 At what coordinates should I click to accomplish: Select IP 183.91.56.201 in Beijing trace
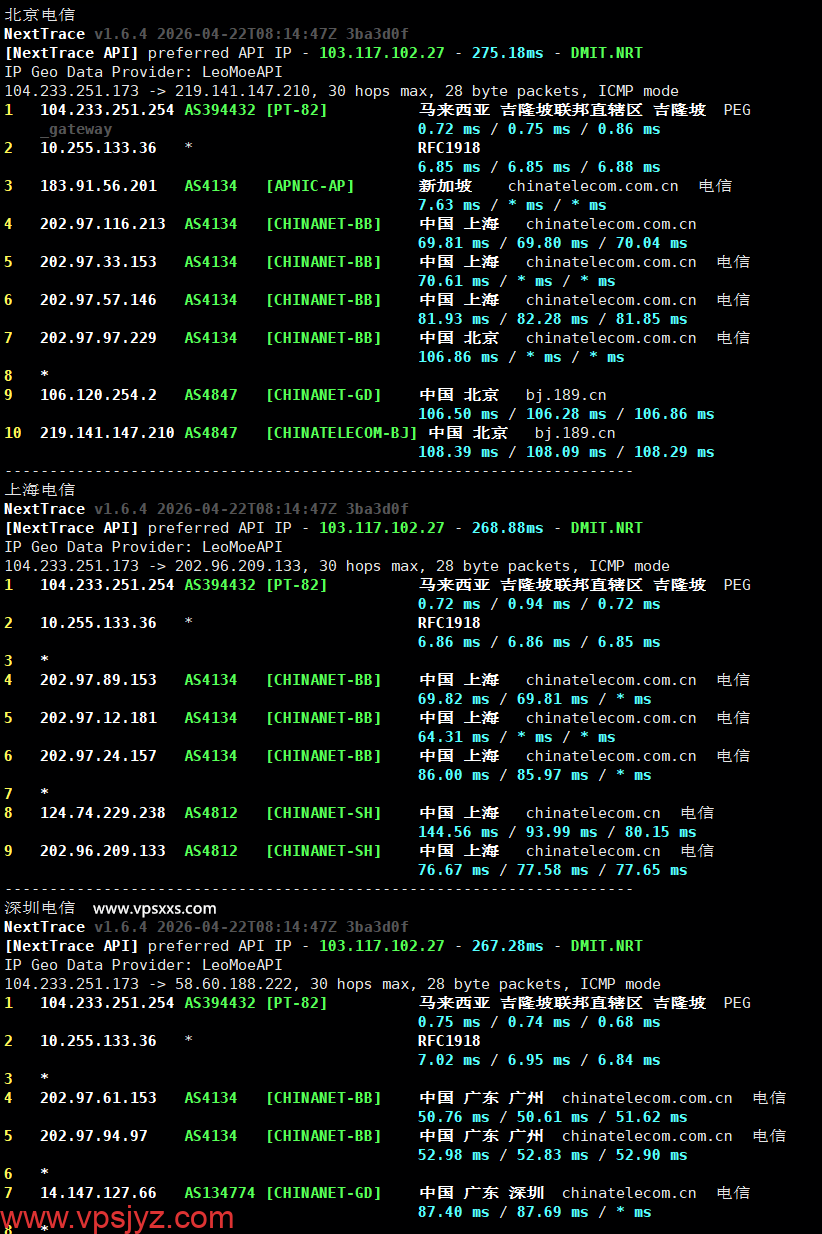[98, 186]
